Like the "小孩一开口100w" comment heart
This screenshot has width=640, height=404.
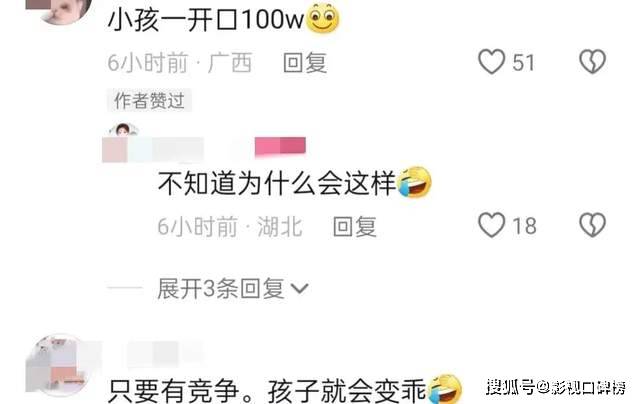(491, 62)
